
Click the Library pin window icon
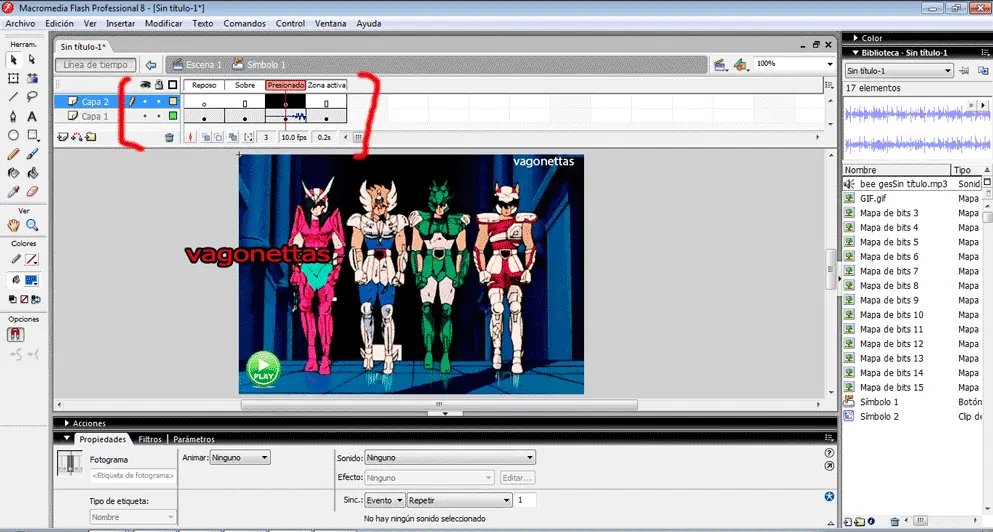964,70
